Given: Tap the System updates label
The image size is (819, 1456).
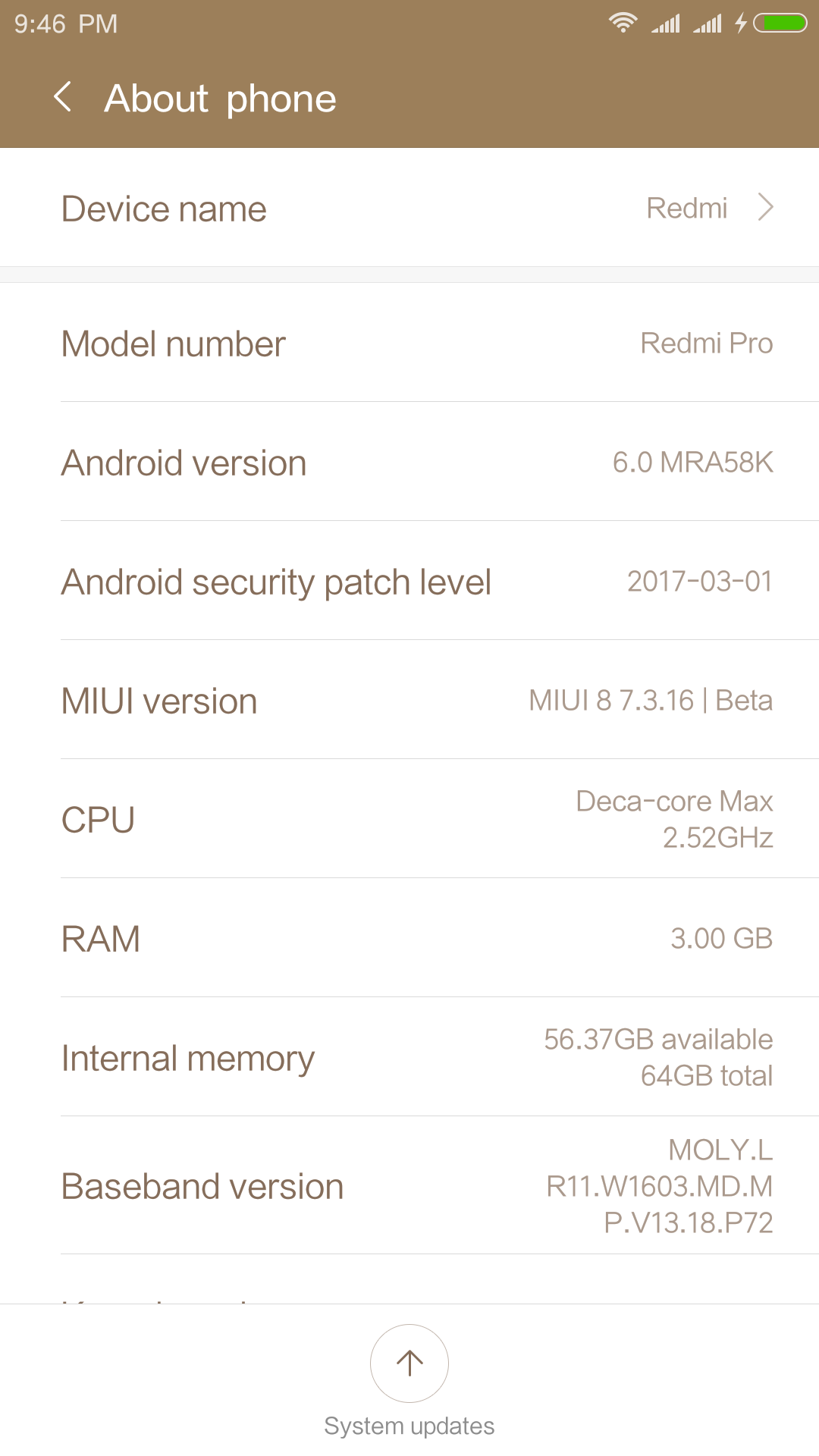Looking at the screenshot, I should click(409, 1426).
